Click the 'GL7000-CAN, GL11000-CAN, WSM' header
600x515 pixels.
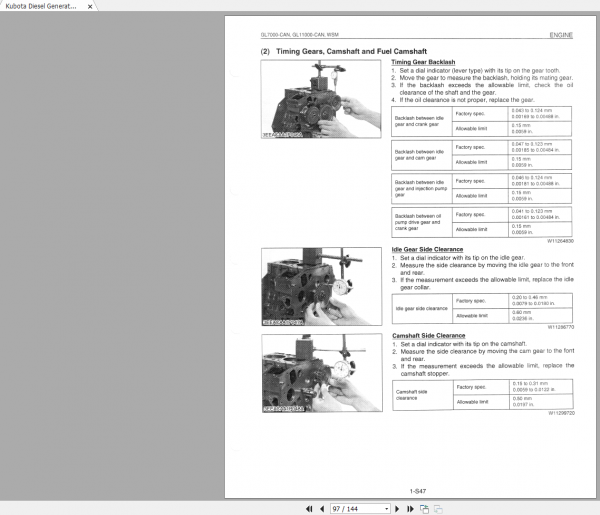click(x=300, y=34)
